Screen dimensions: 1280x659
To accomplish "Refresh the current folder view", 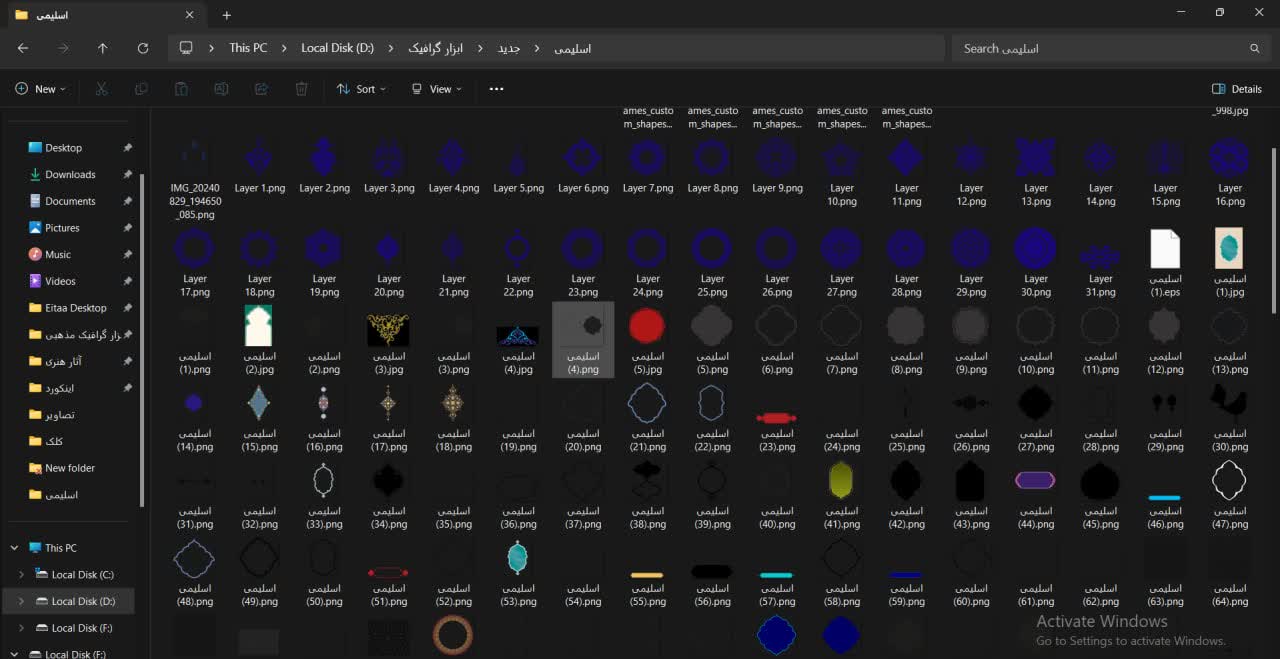I will tap(143, 48).
